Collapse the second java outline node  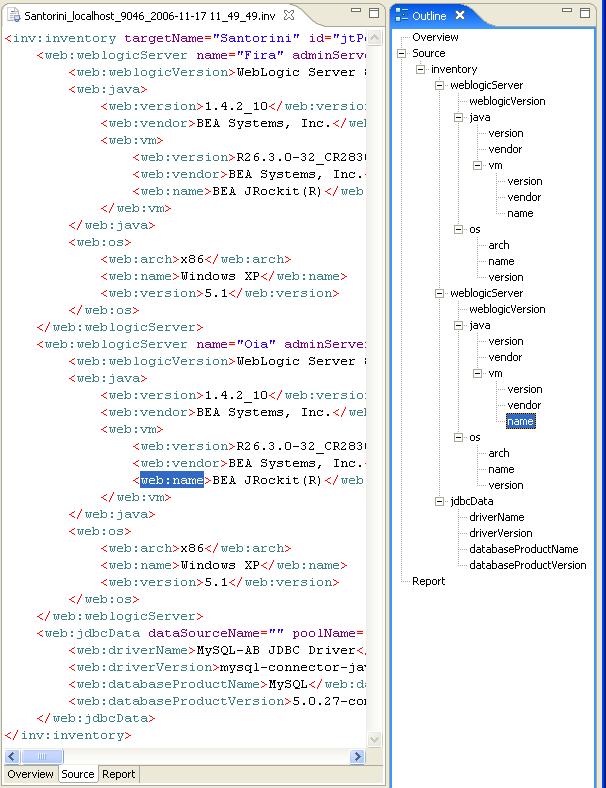(x=458, y=326)
